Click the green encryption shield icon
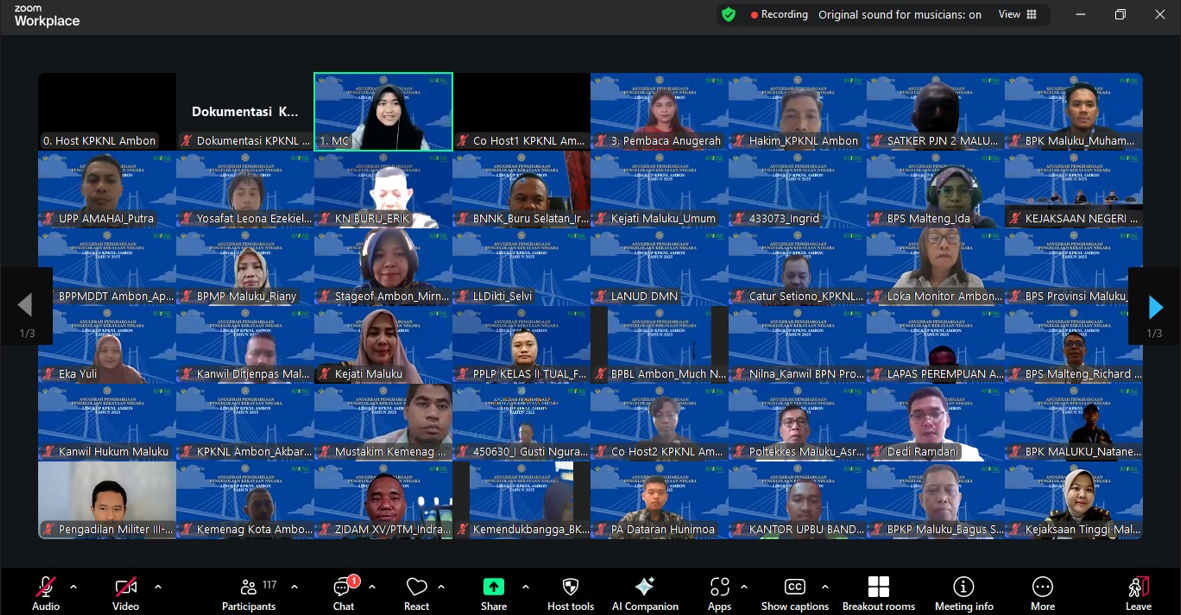The height and width of the screenshot is (615, 1181). point(728,15)
